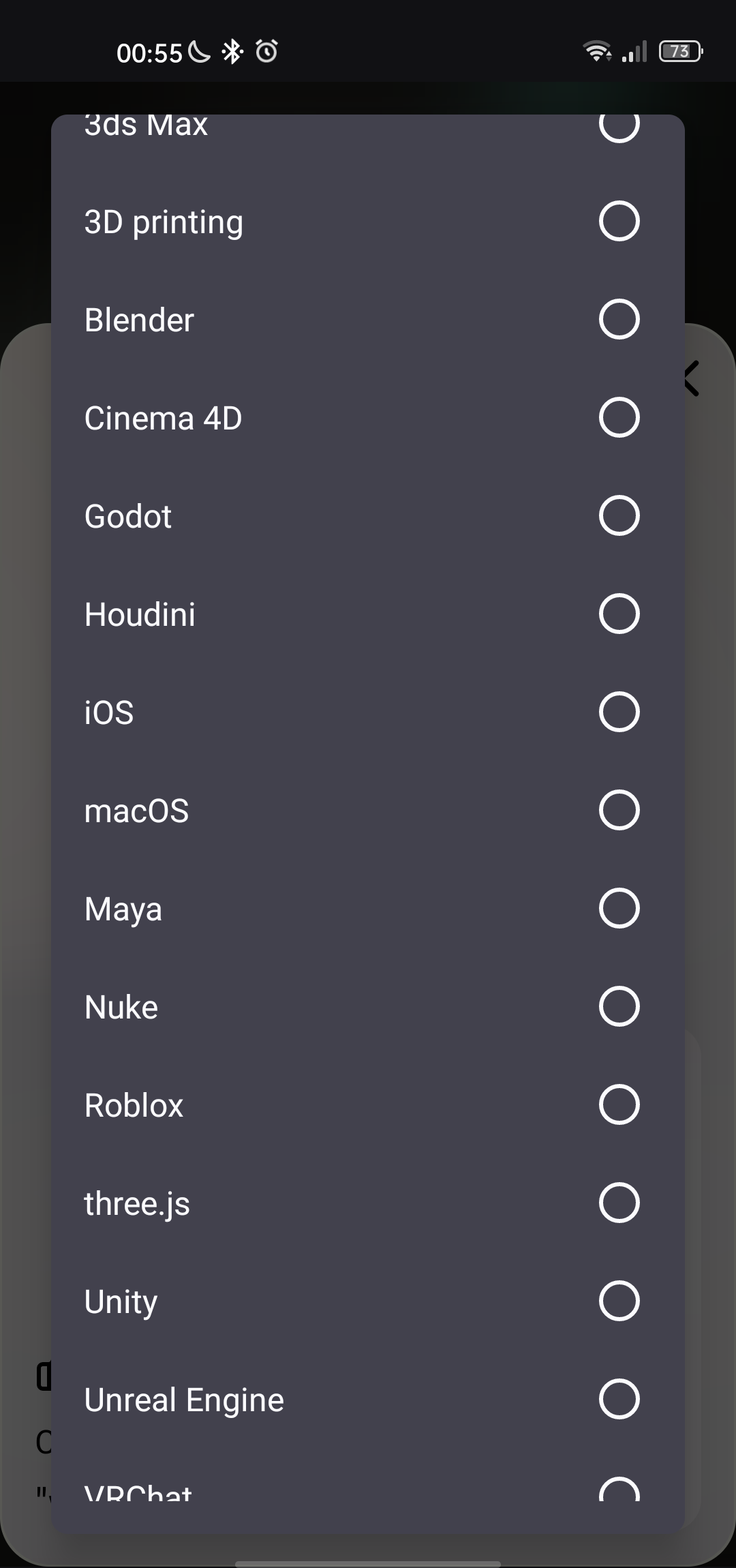Image resolution: width=736 pixels, height=1568 pixels.
Task: Choose the Blender radio option
Action: [619, 320]
